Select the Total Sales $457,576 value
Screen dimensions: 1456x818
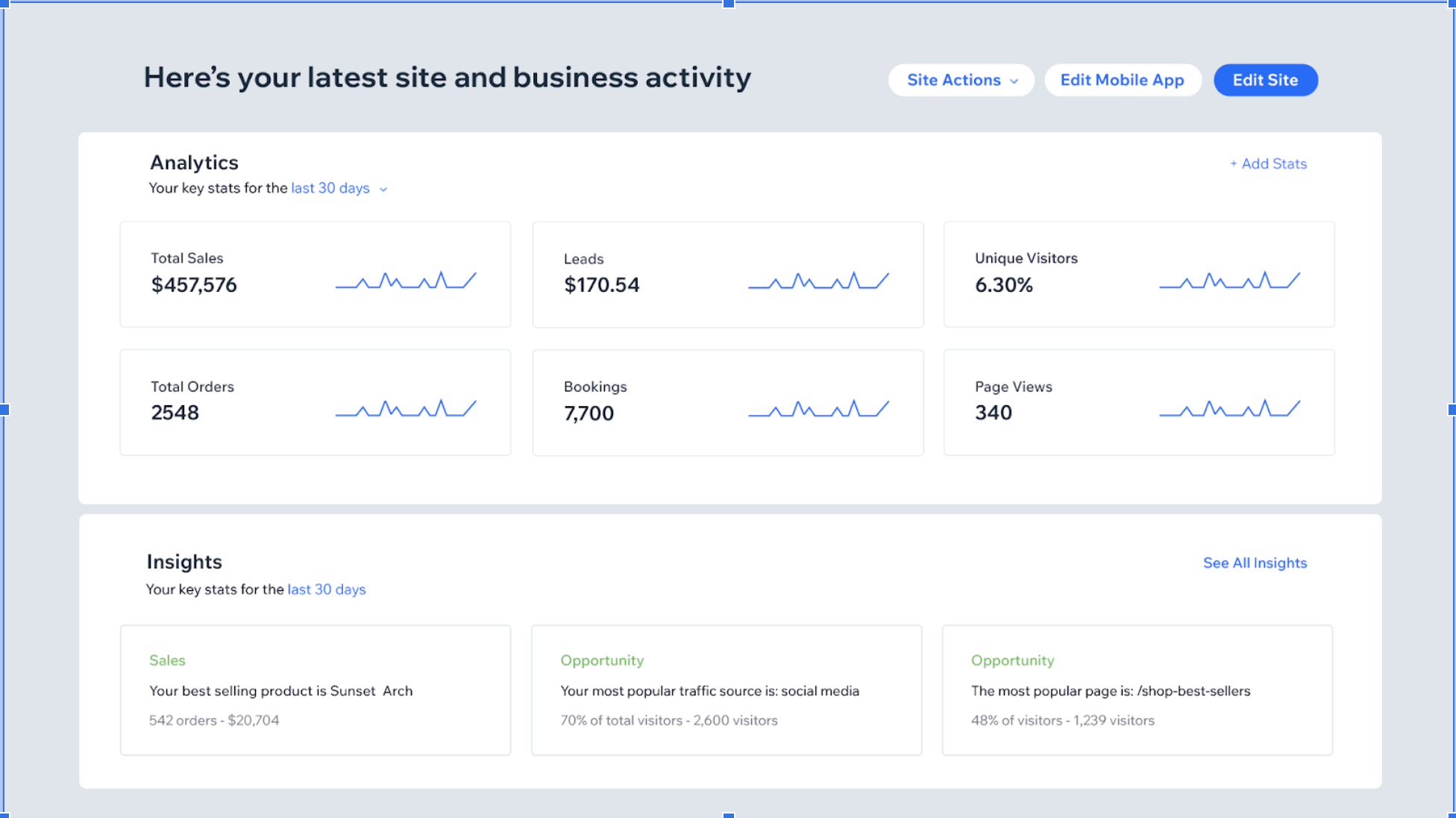[194, 285]
